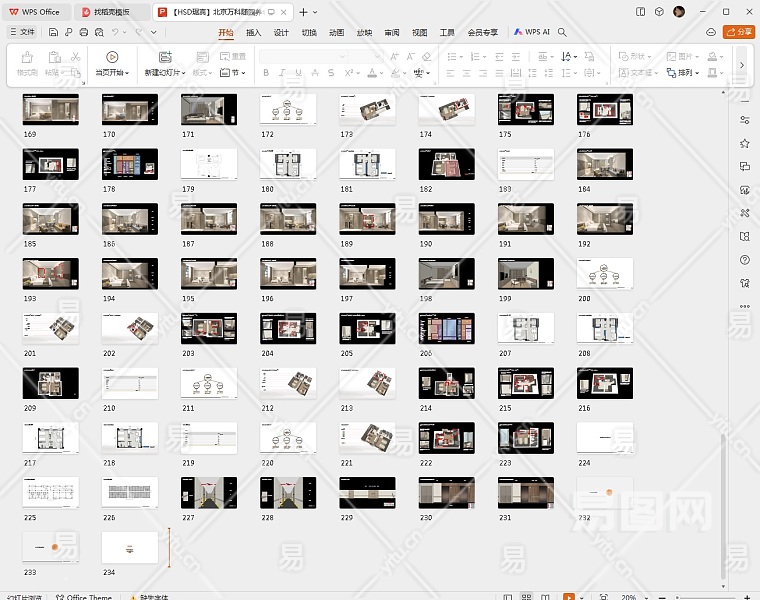The width and height of the screenshot is (760, 600).
Task: Click the settings sliders icon in right sidebar
Action: coord(745,120)
